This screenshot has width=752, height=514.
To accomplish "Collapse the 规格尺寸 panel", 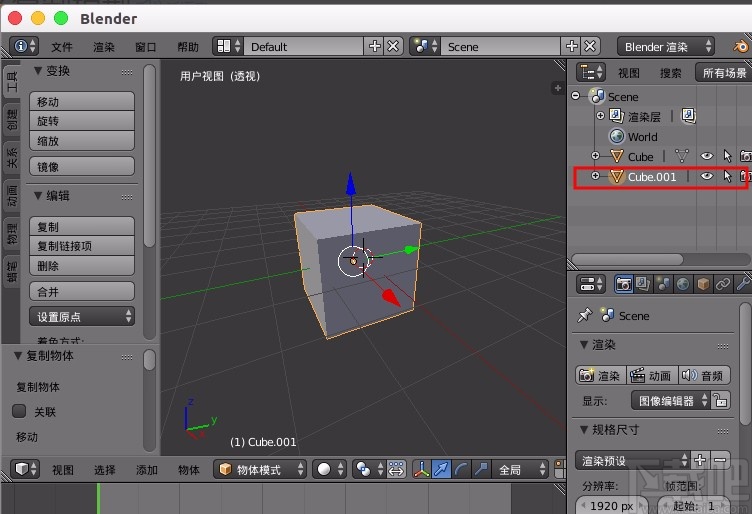I will [584, 429].
